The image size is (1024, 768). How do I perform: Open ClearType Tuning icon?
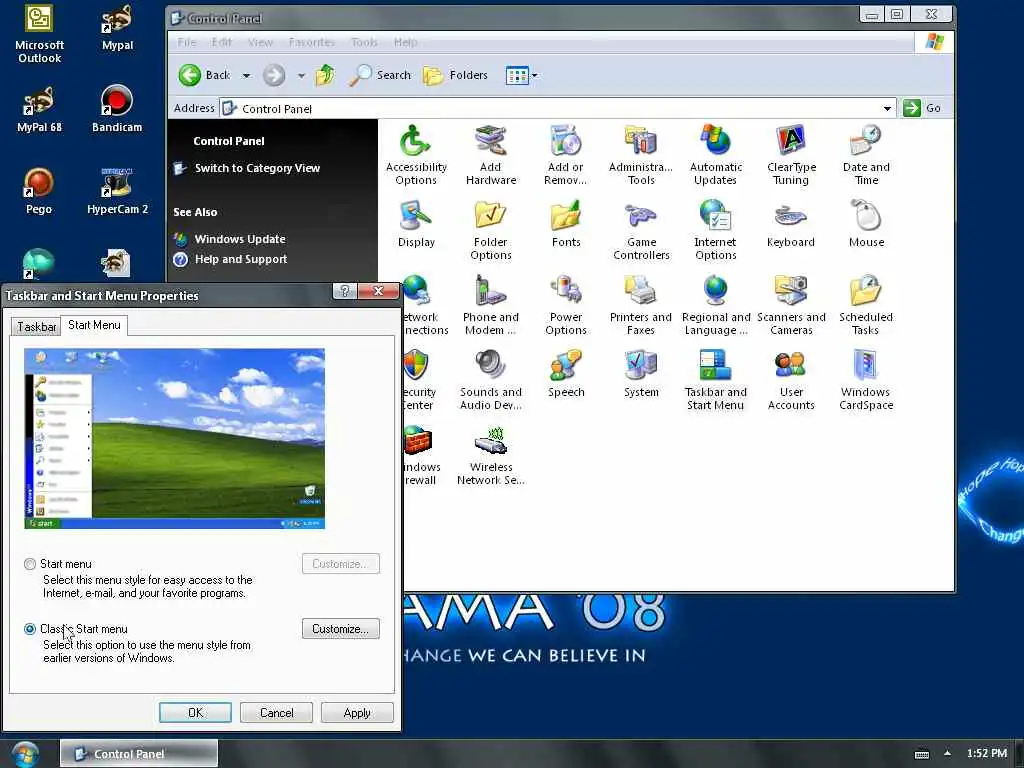click(x=791, y=155)
